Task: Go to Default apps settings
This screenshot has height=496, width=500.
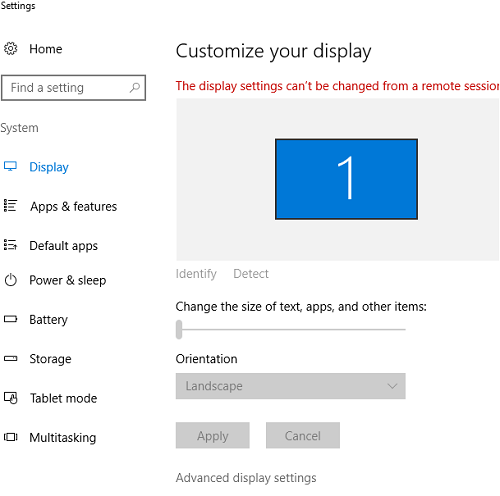Action: click(63, 246)
